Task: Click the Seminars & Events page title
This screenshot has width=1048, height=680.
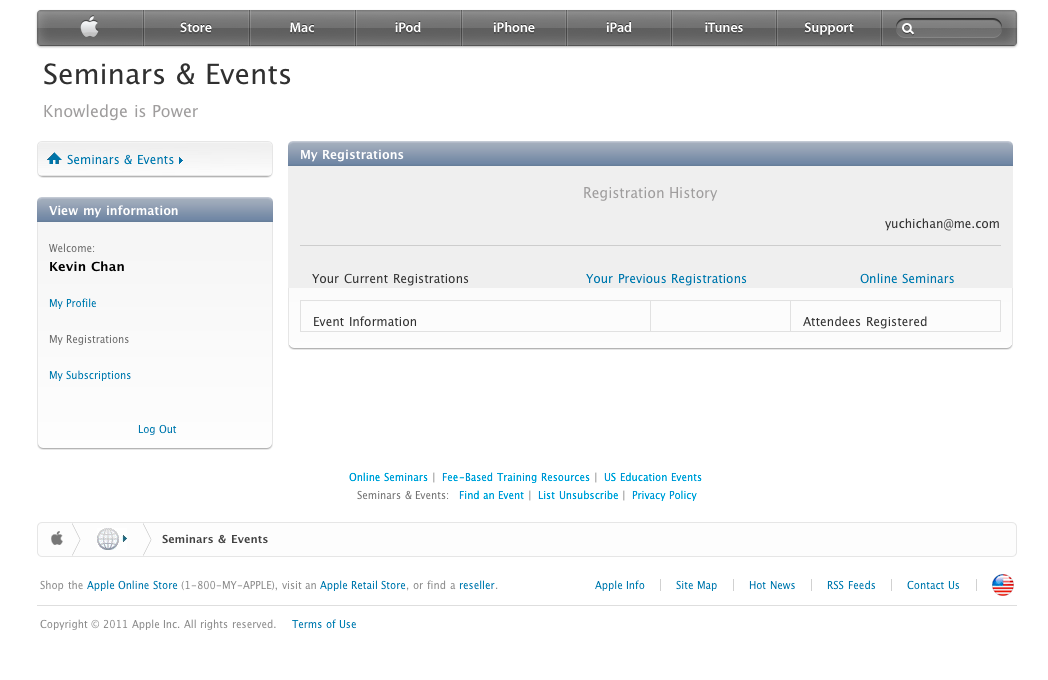Action: [x=167, y=74]
